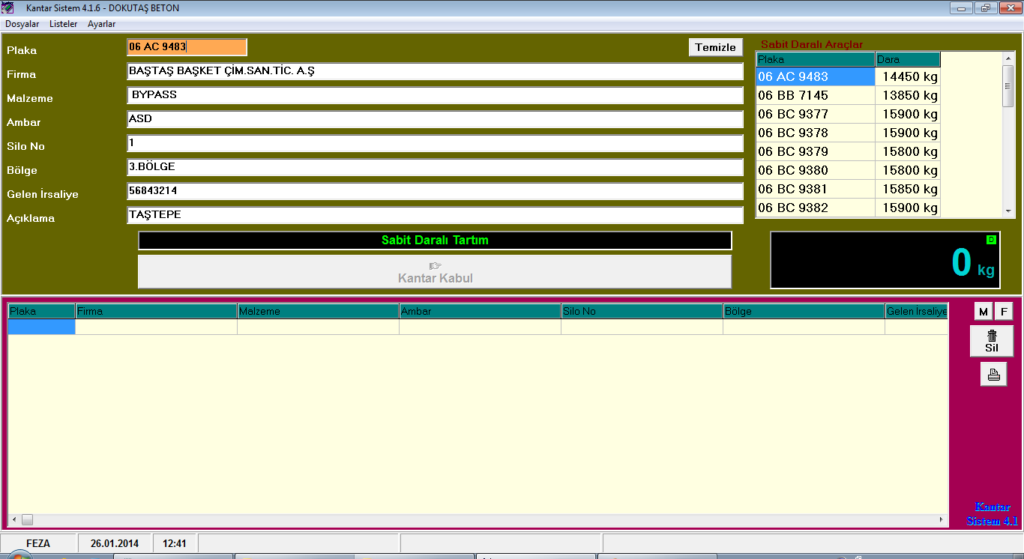The height and width of the screenshot is (559, 1024).
Task: Open the Dosyalar menu
Action: 23,23
